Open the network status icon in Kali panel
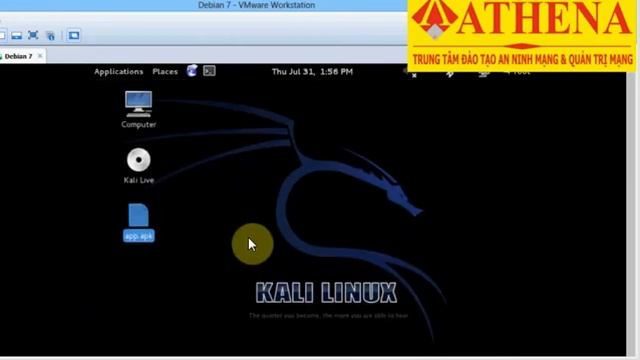Screen dimensions: 640x360 484,74
